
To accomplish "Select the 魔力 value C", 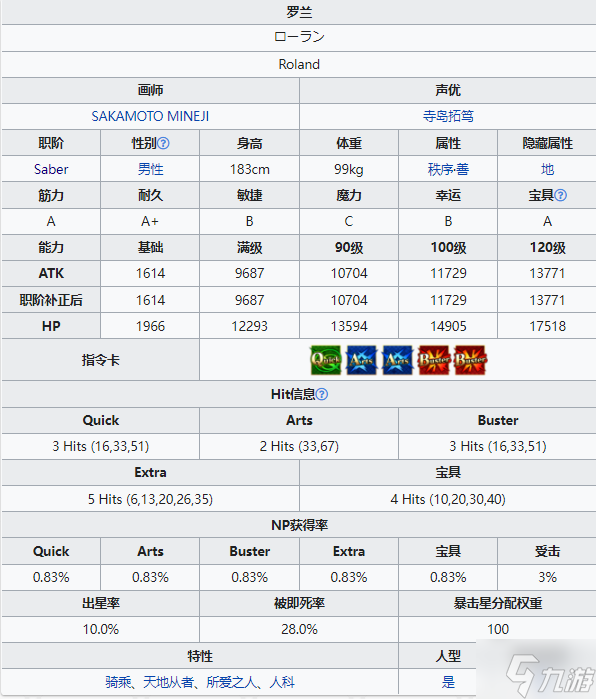I will (x=349, y=221).
